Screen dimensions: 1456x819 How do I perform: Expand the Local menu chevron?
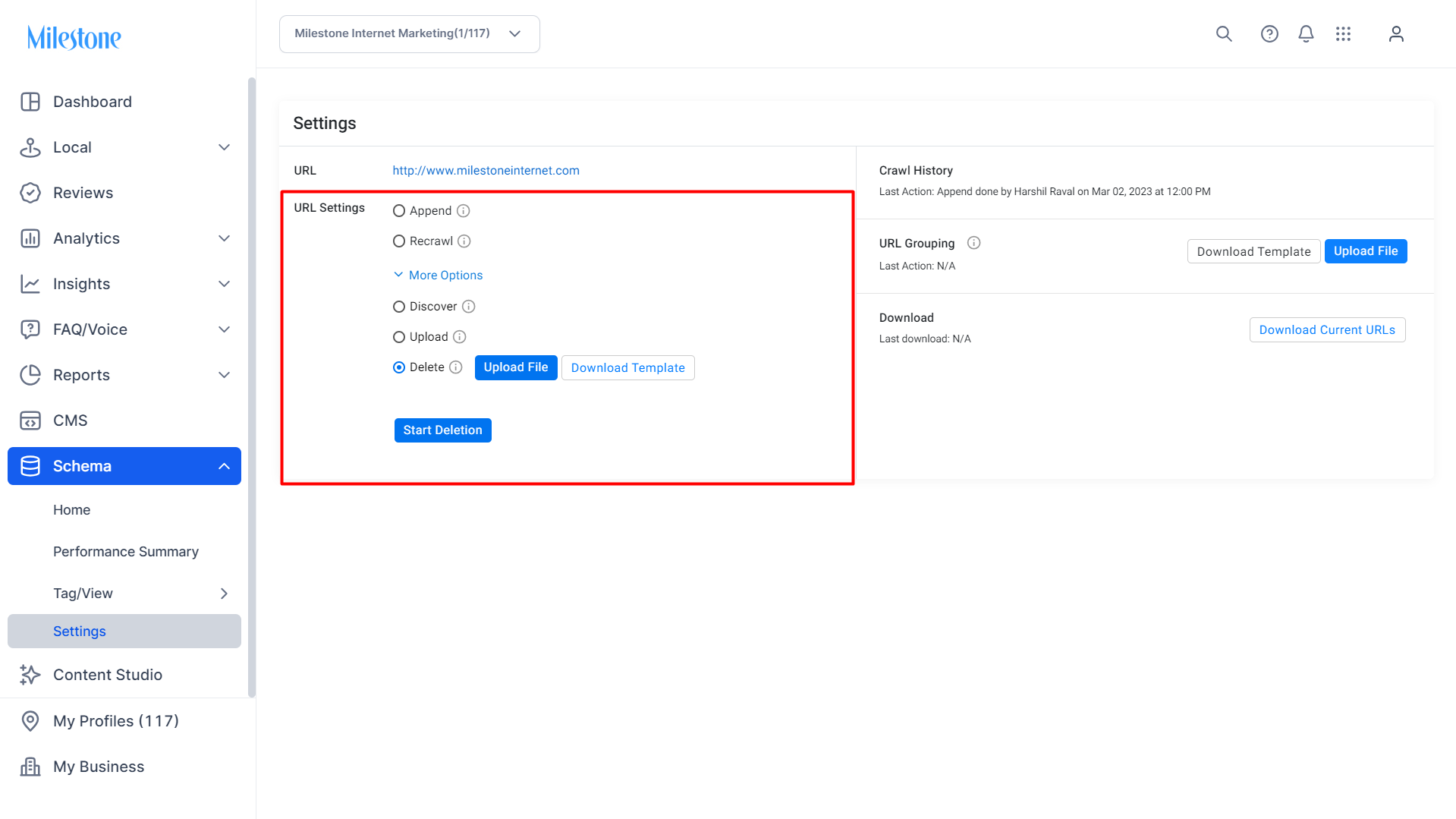click(x=225, y=147)
